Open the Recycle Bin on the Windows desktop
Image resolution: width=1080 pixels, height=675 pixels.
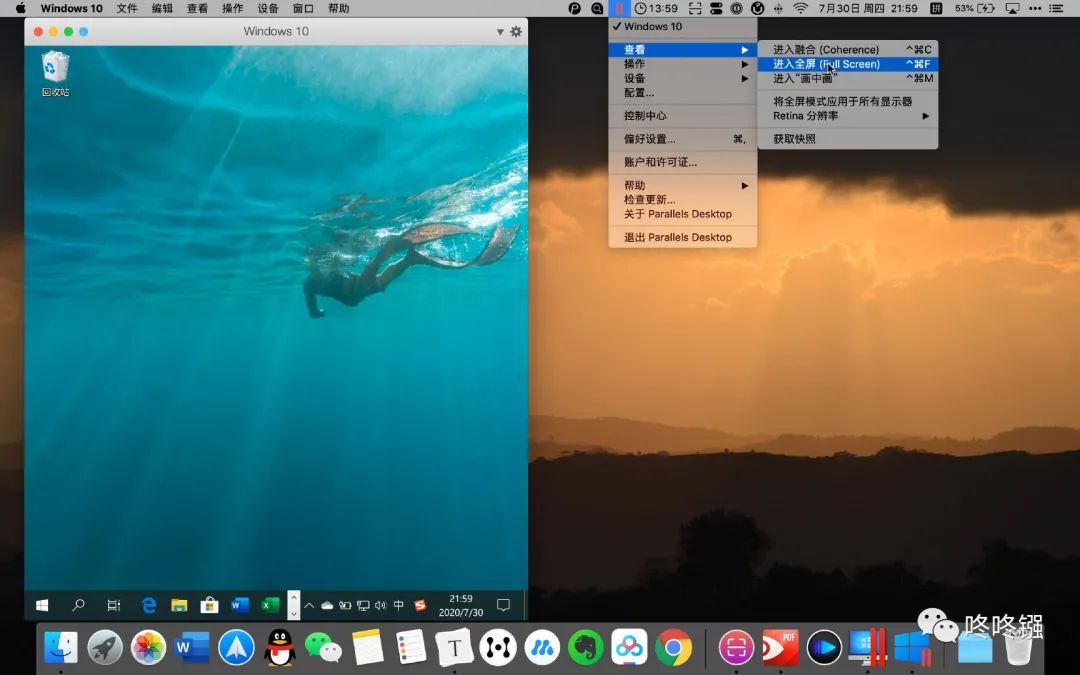[x=55, y=73]
